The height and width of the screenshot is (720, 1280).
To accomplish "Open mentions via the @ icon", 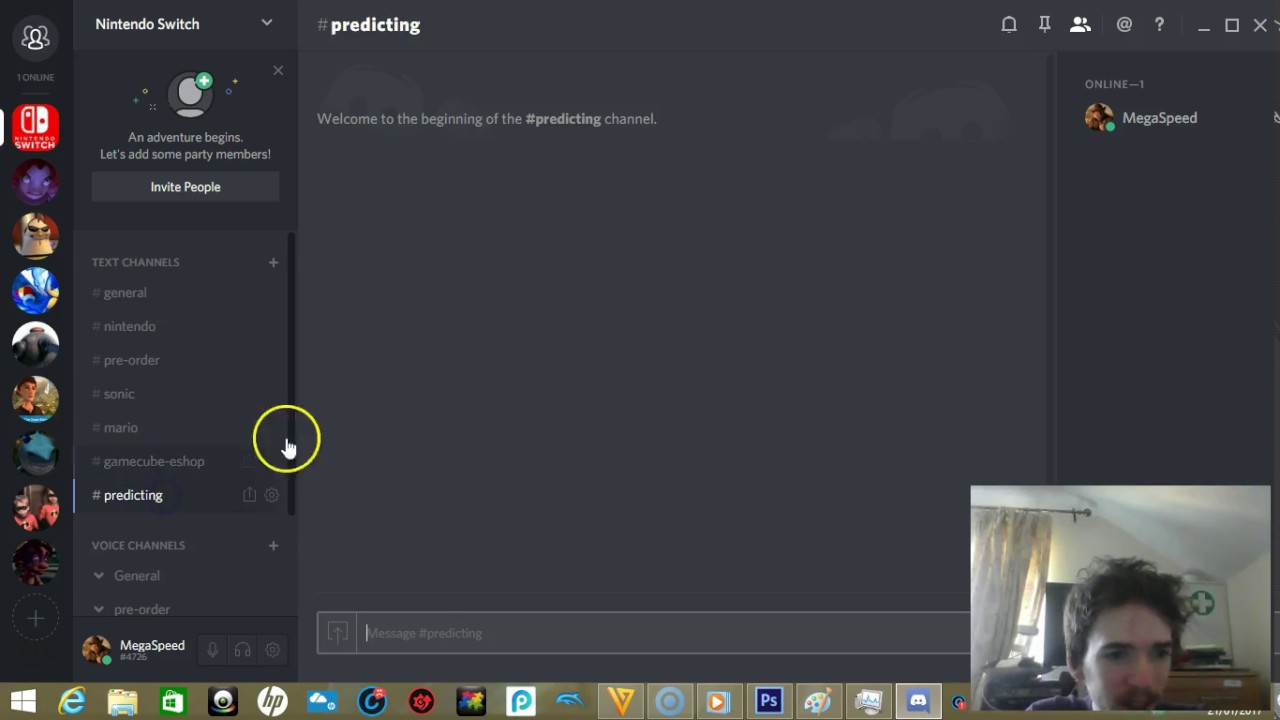I will point(1124,25).
